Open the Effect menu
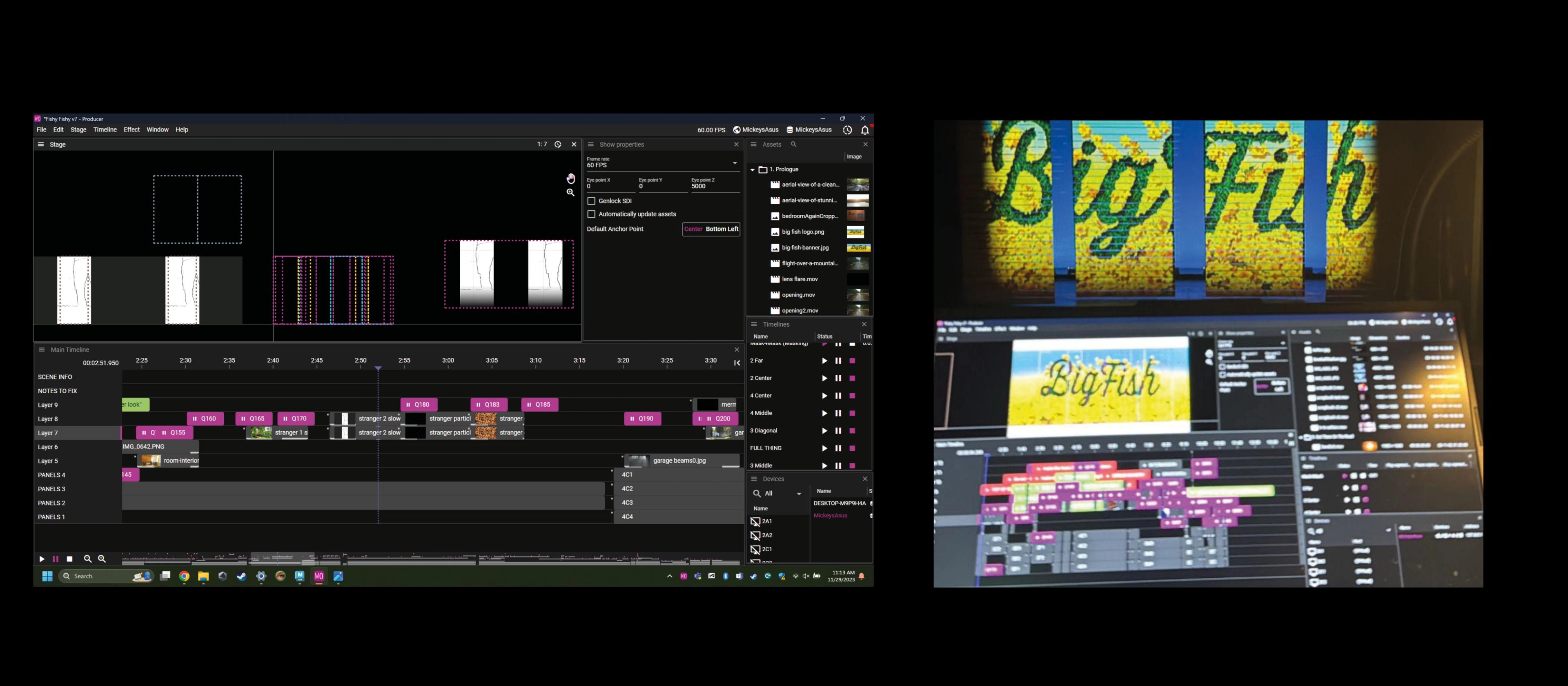Screen dimensions: 1568x686 131,130
